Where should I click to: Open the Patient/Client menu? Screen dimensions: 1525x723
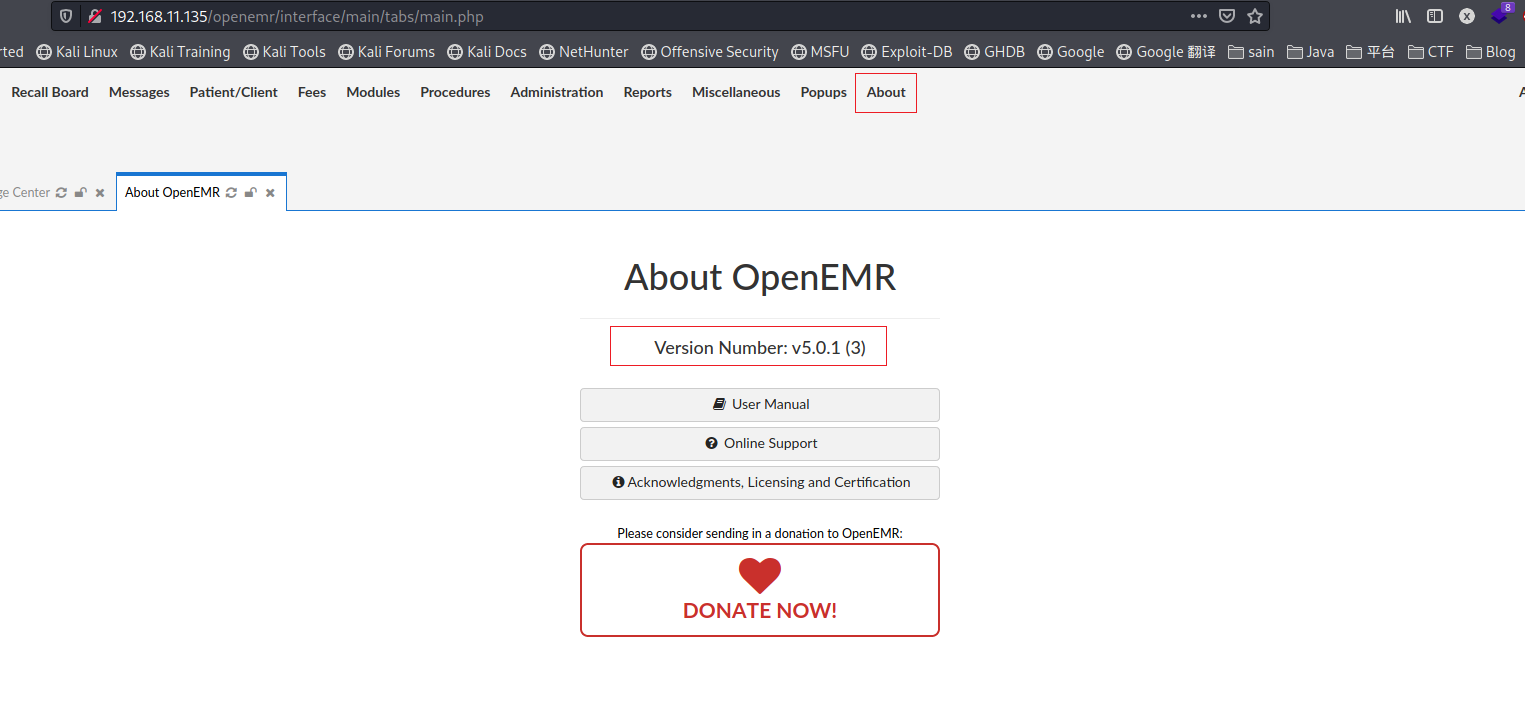pyautogui.click(x=234, y=92)
